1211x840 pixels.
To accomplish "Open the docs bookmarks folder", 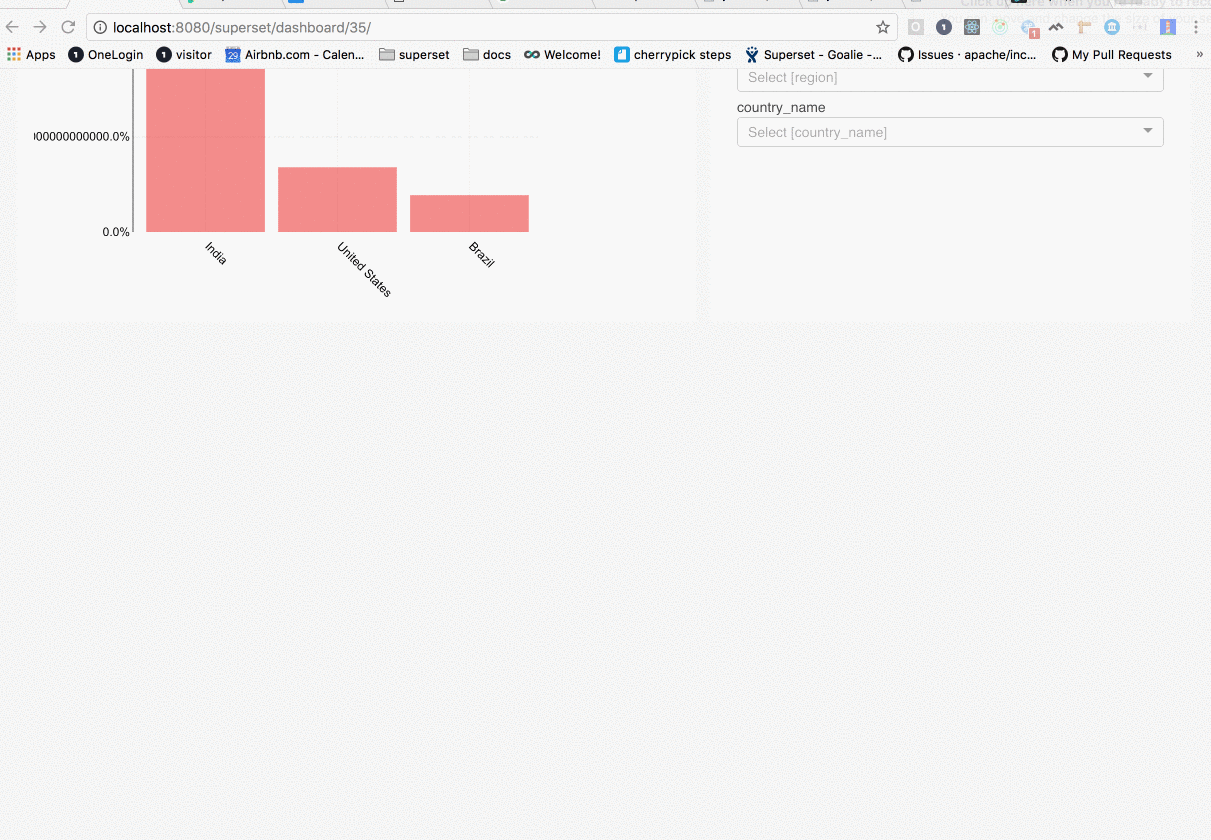I will (487, 55).
